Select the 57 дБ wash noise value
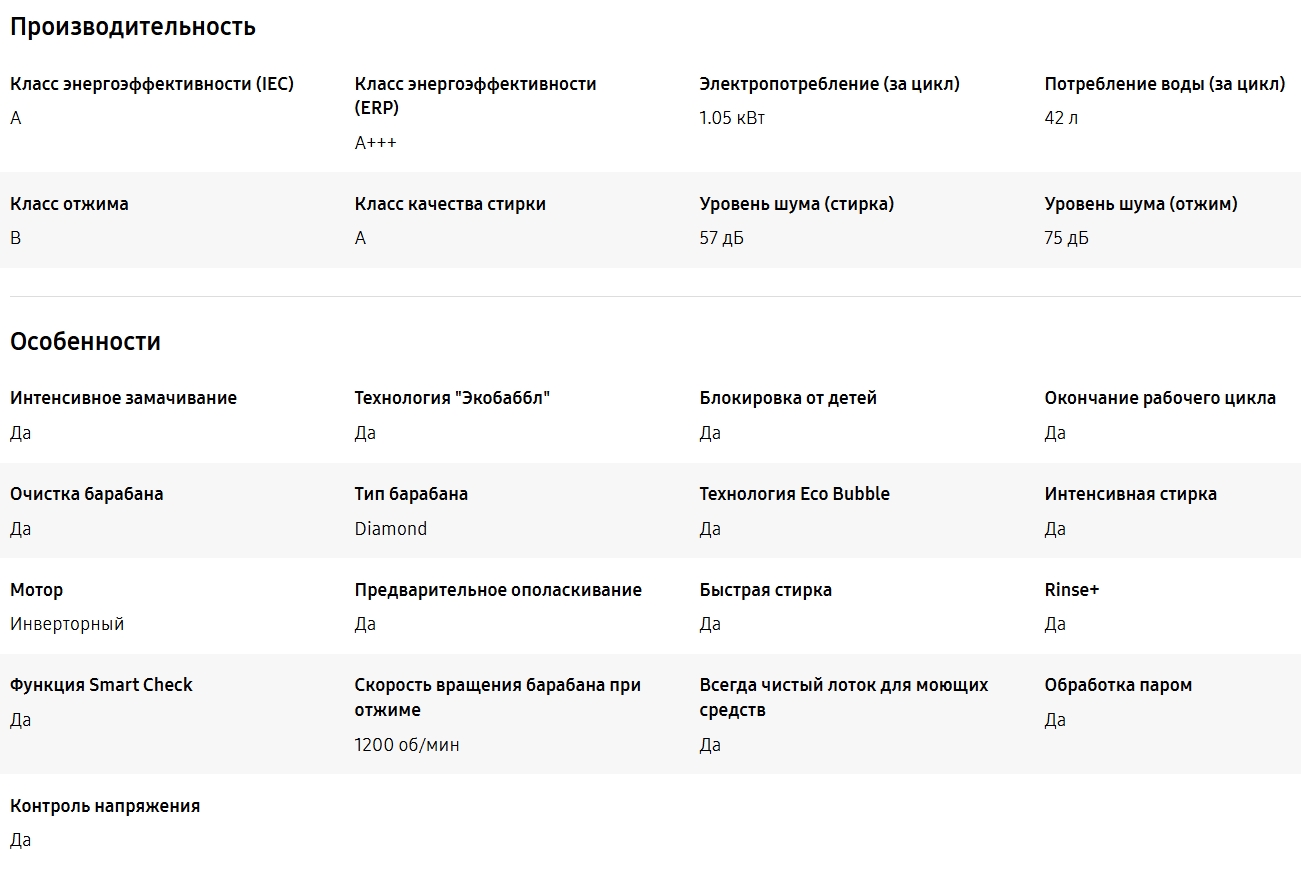The width and height of the screenshot is (1301, 869). [721, 238]
